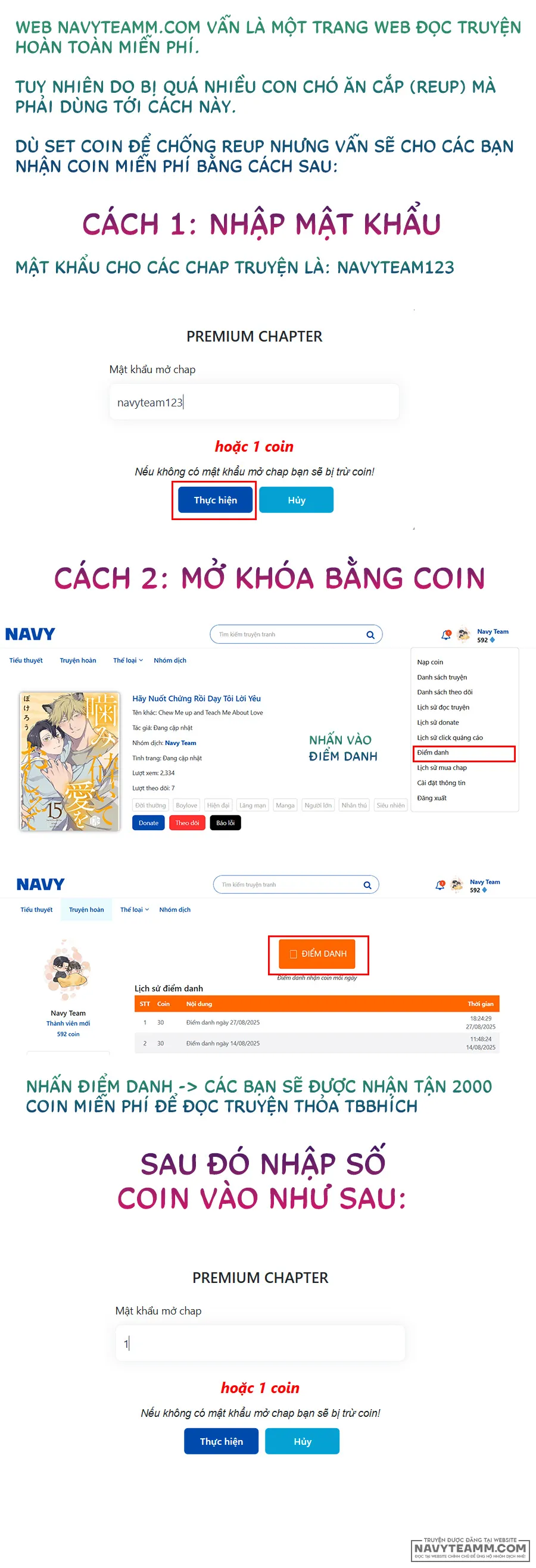536x1568 pixels.
Task: Click the password field containing navyteam123
Action: pyautogui.click(x=254, y=402)
